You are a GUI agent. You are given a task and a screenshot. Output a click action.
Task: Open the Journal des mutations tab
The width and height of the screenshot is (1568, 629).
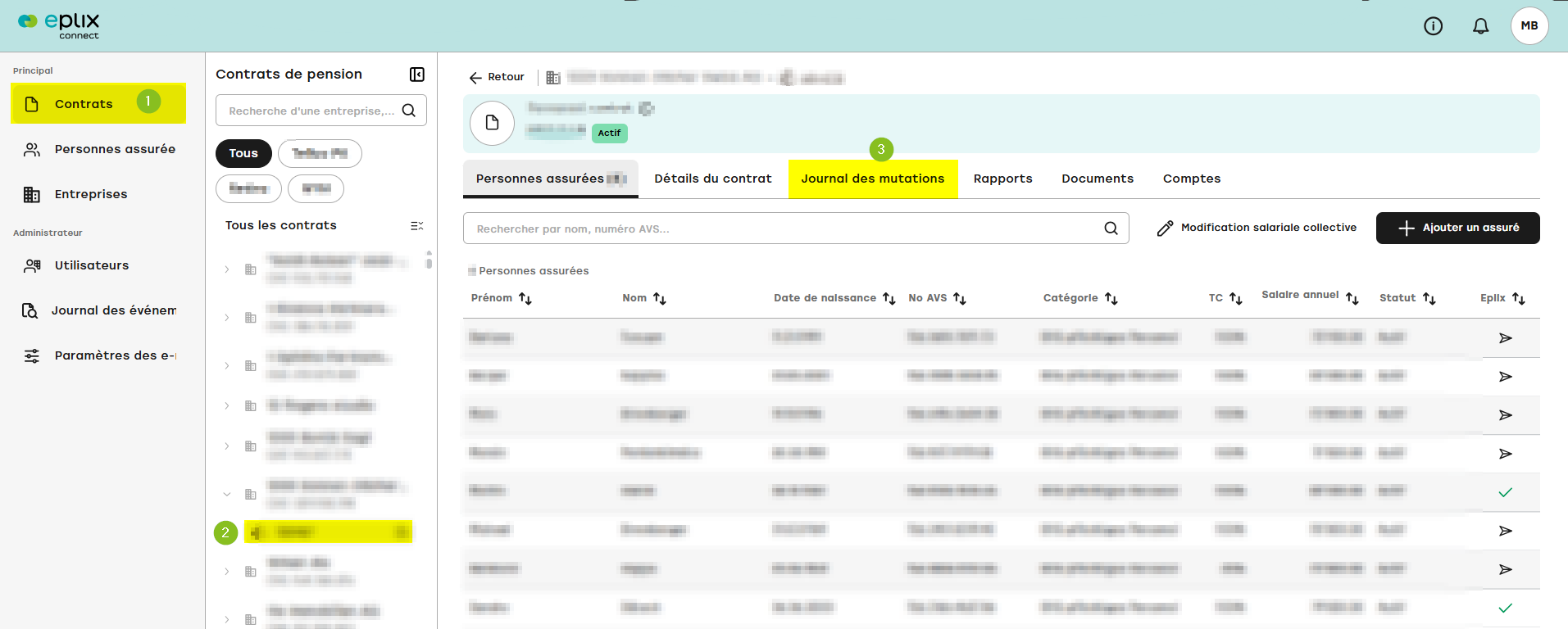[x=873, y=179]
